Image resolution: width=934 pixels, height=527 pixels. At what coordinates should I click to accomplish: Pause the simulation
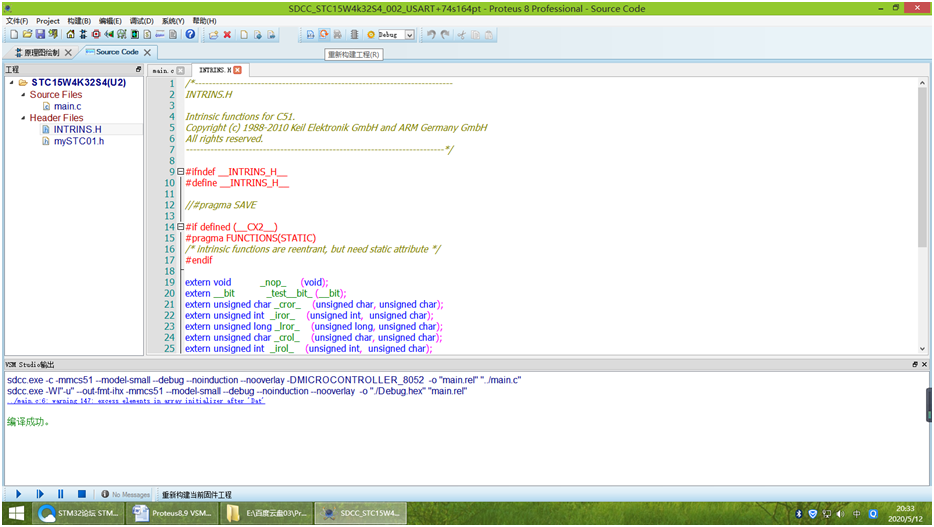tap(60, 494)
